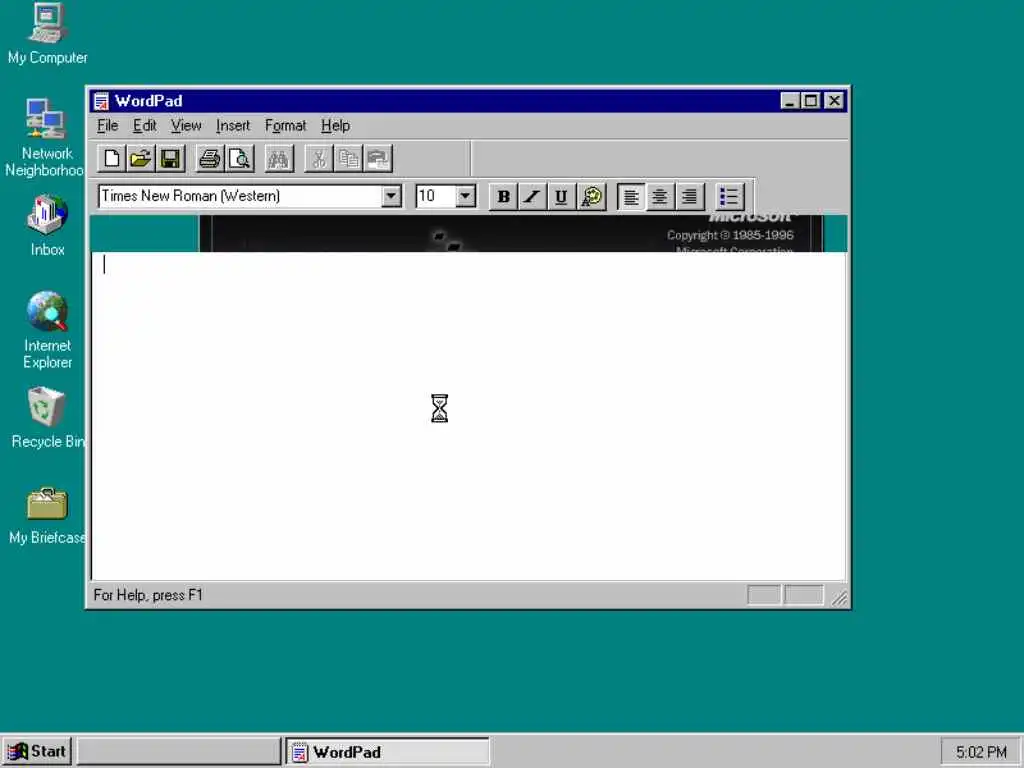Select Internet Explorer desktop icon
This screenshot has width=1024, height=768.
point(47,330)
